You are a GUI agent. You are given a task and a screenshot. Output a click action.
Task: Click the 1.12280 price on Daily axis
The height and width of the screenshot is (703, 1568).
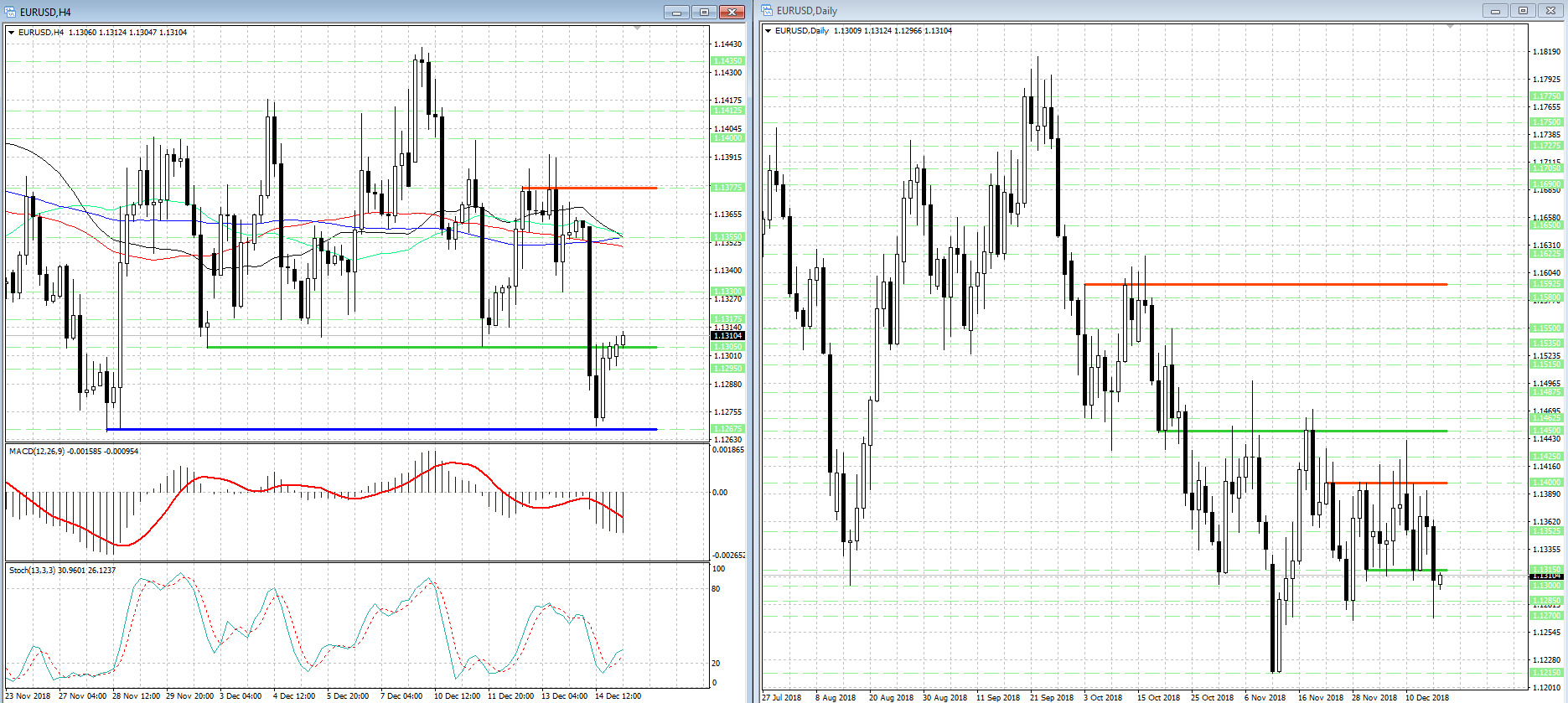point(1546,660)
